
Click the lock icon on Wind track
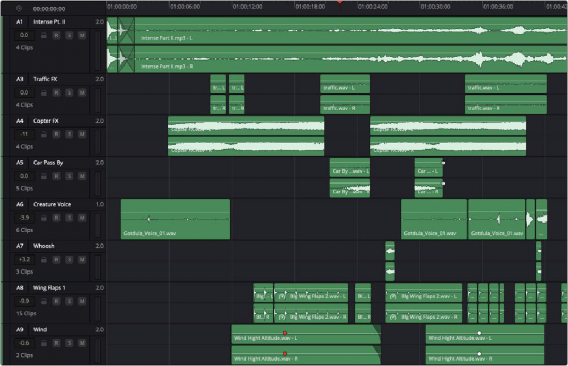[43, 343]
